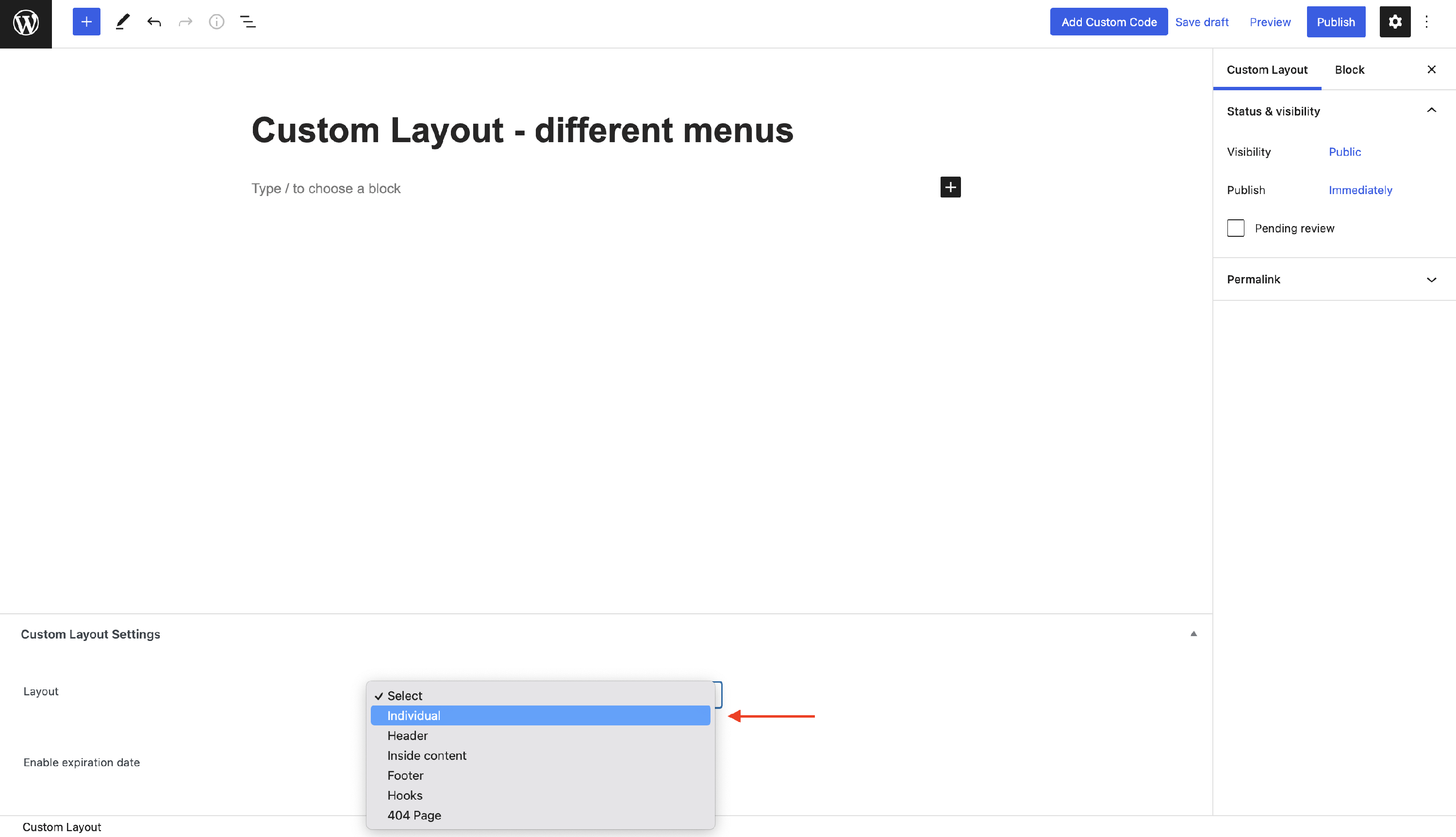Toggle the Settings gear icon

[x=1394, y=22]
